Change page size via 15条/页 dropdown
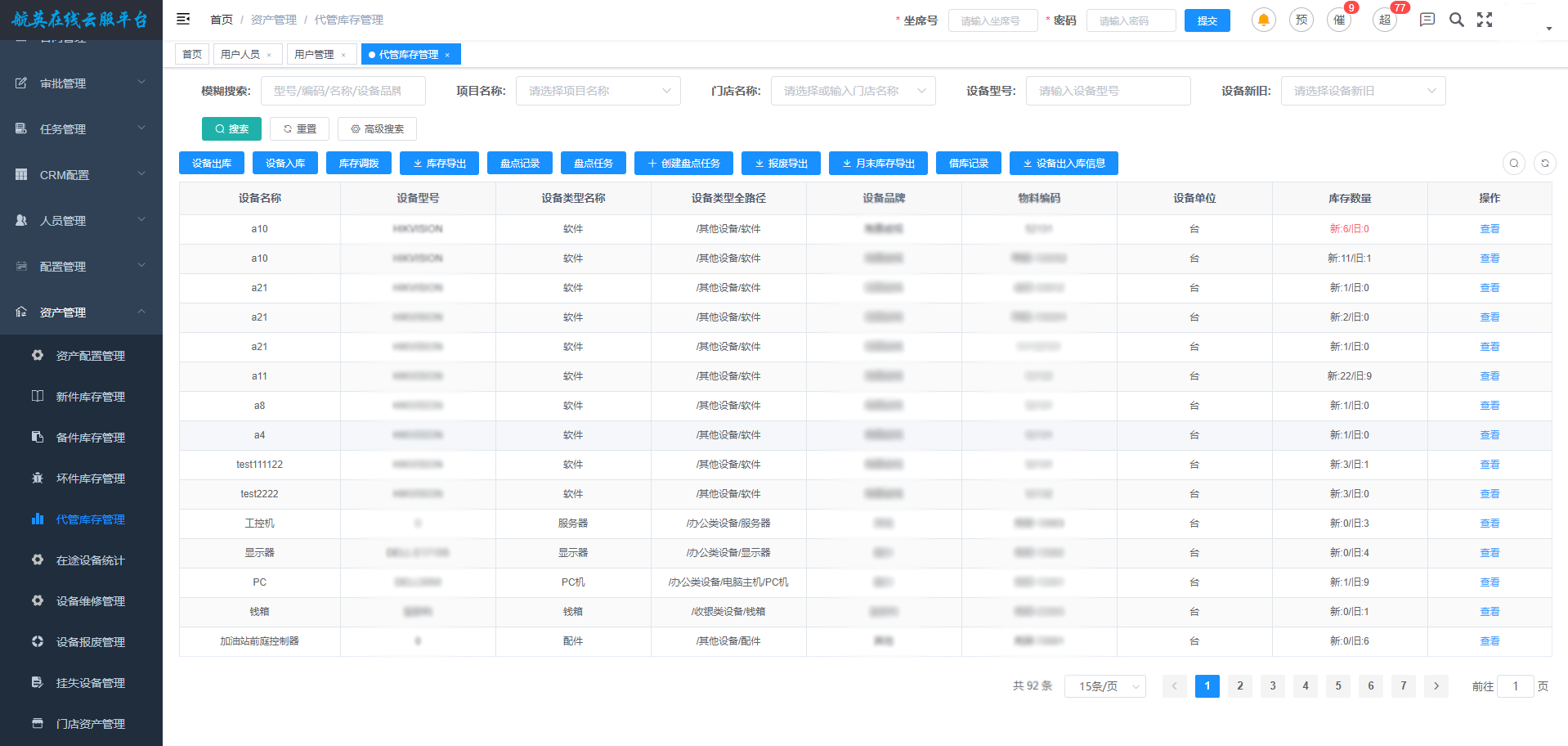The height and width of the screenshot is (746, 1568). coord(1104,686)
